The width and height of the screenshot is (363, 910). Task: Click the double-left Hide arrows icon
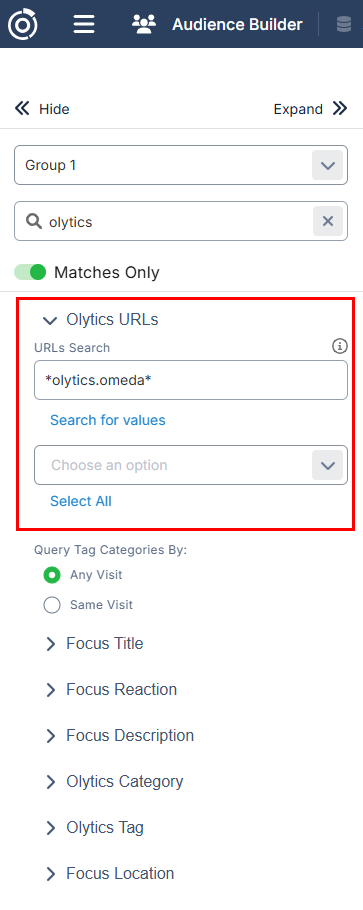coord(22,108)
